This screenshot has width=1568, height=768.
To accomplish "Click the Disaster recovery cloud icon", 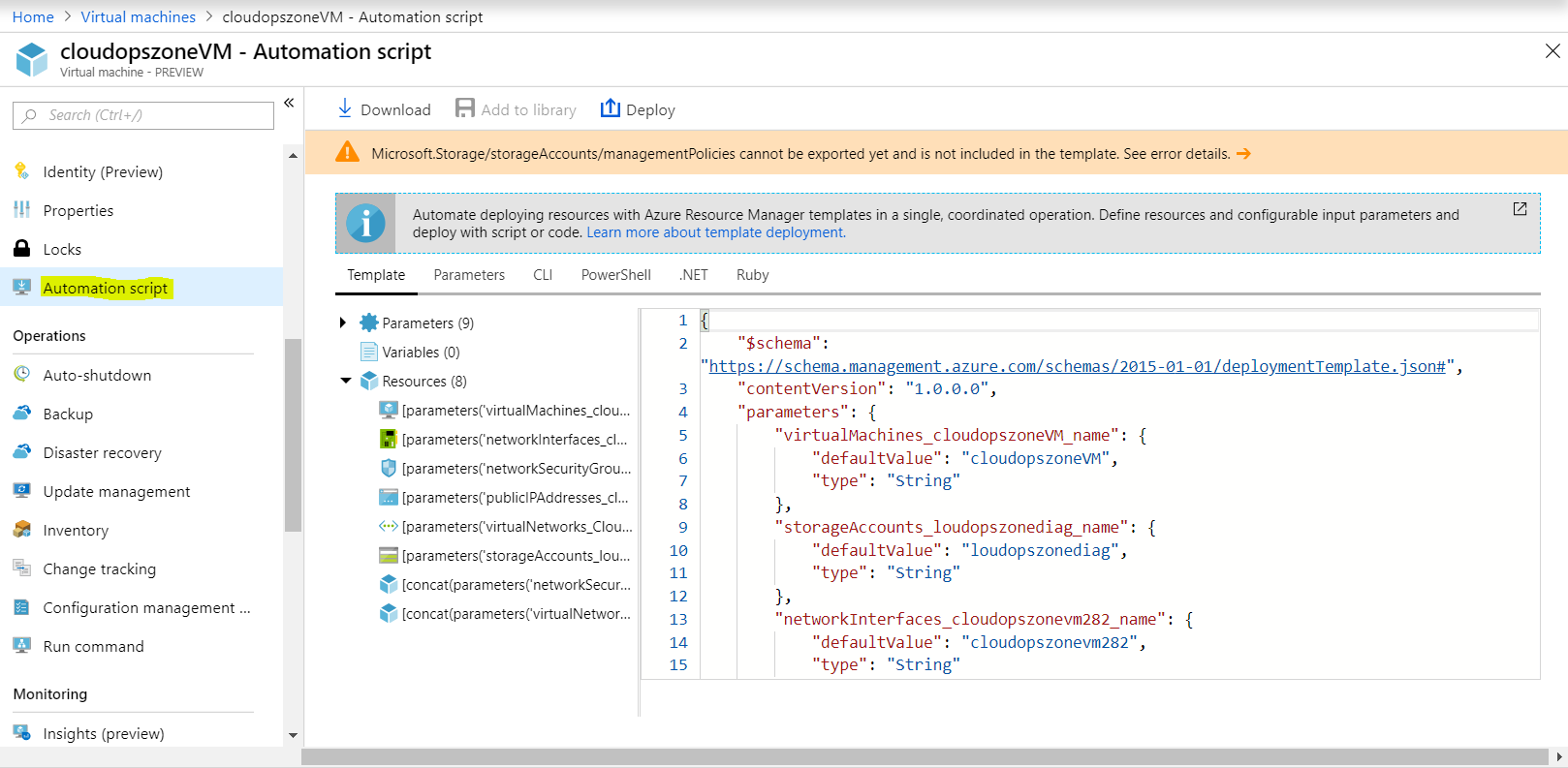I will coord(21,451).
